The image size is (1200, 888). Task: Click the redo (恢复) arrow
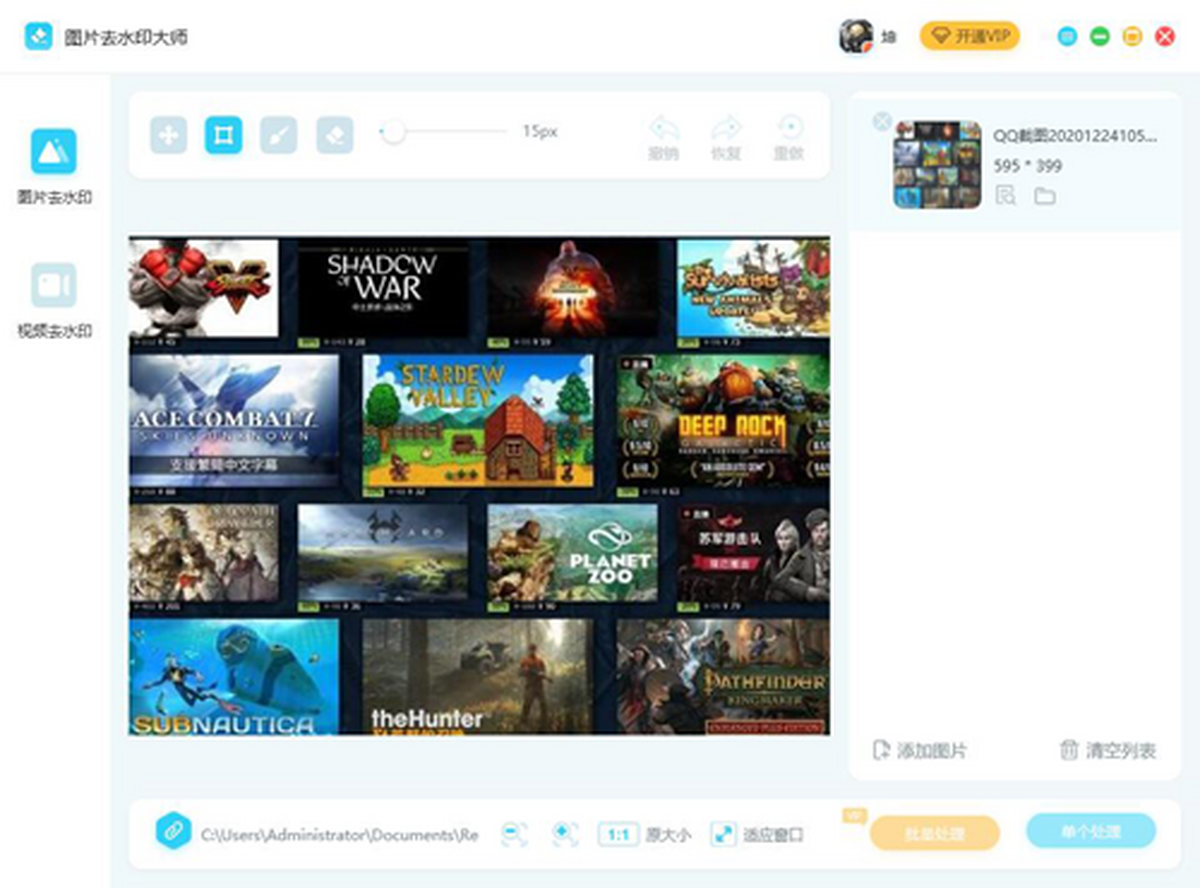pos(725,130)
